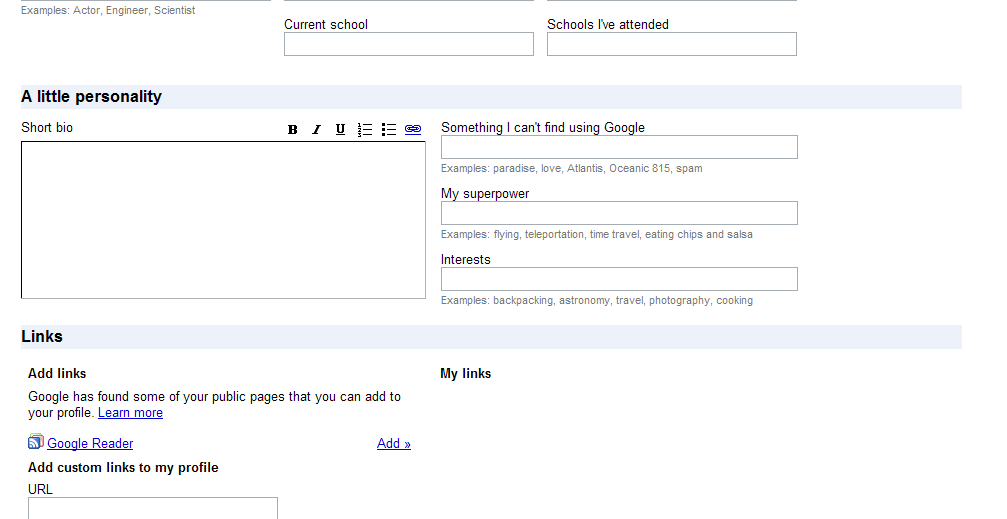Insert bulleted list in Short bio
This screenshot has height=519, width=1007.
tap(389, 130)
